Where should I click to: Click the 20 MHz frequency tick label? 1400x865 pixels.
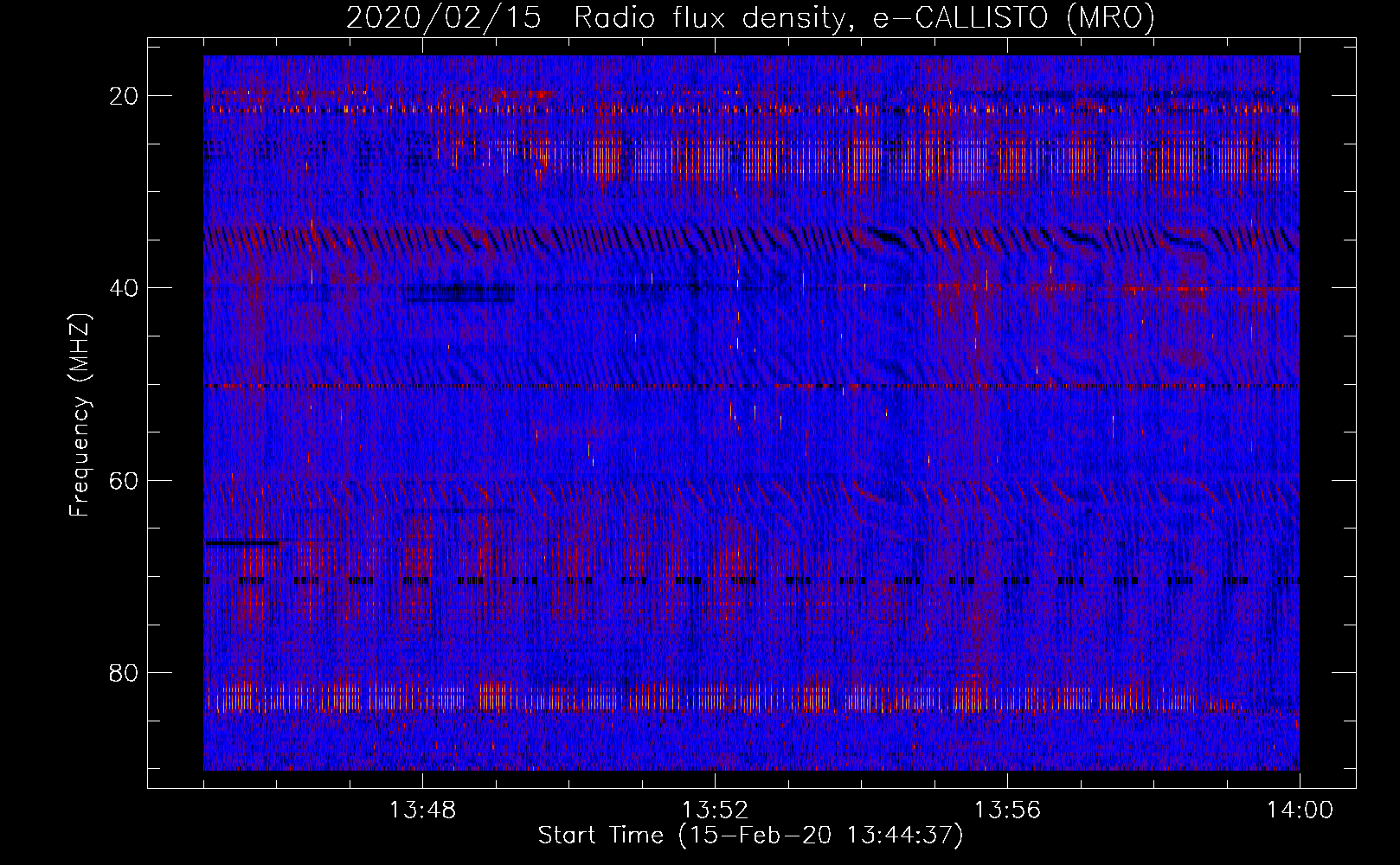125,96
